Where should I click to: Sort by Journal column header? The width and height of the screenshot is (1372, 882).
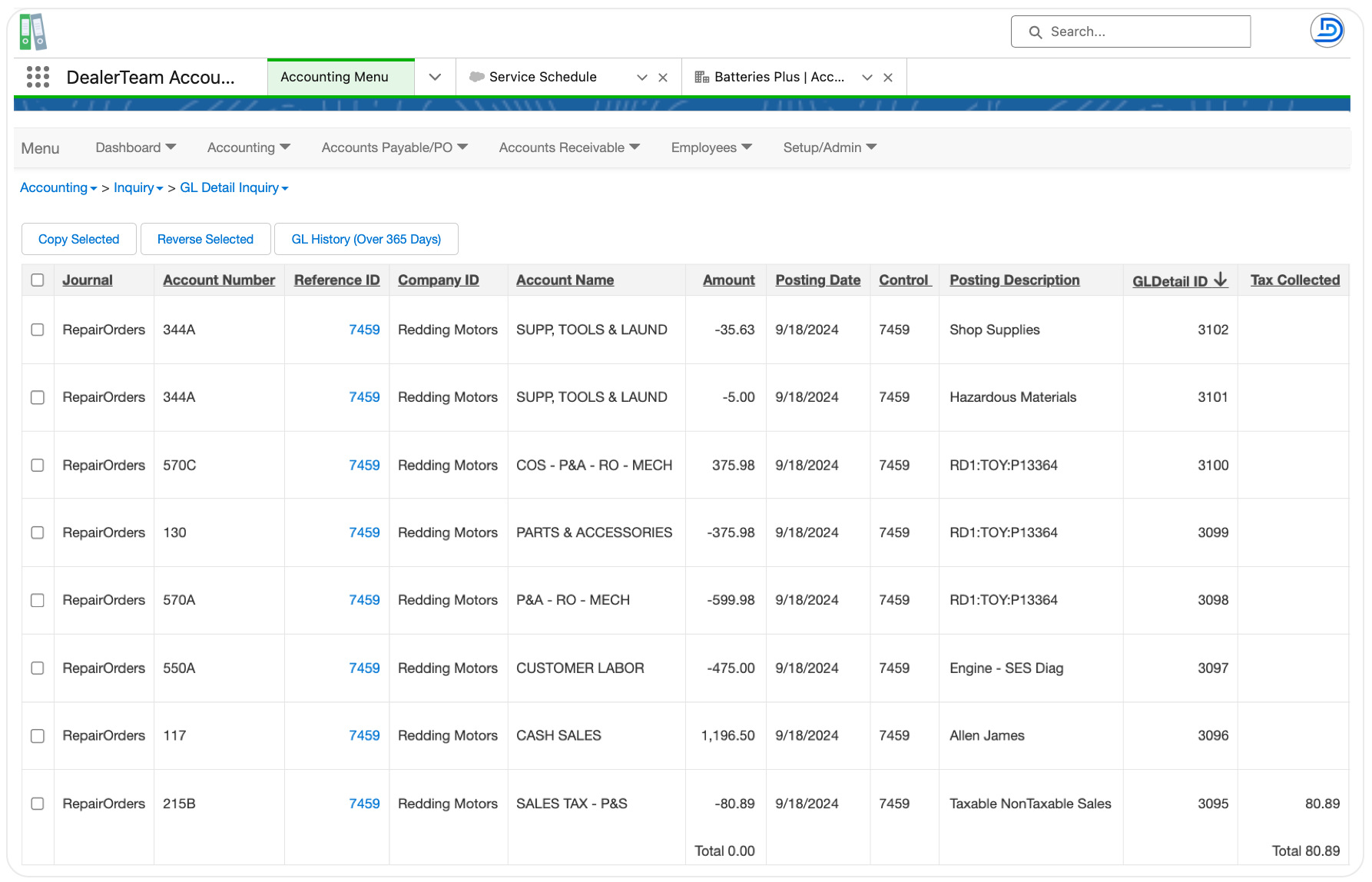88,280
